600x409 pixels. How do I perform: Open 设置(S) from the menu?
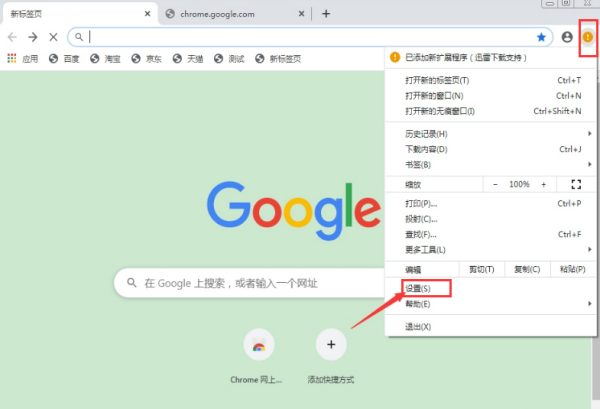pos(491,288)
